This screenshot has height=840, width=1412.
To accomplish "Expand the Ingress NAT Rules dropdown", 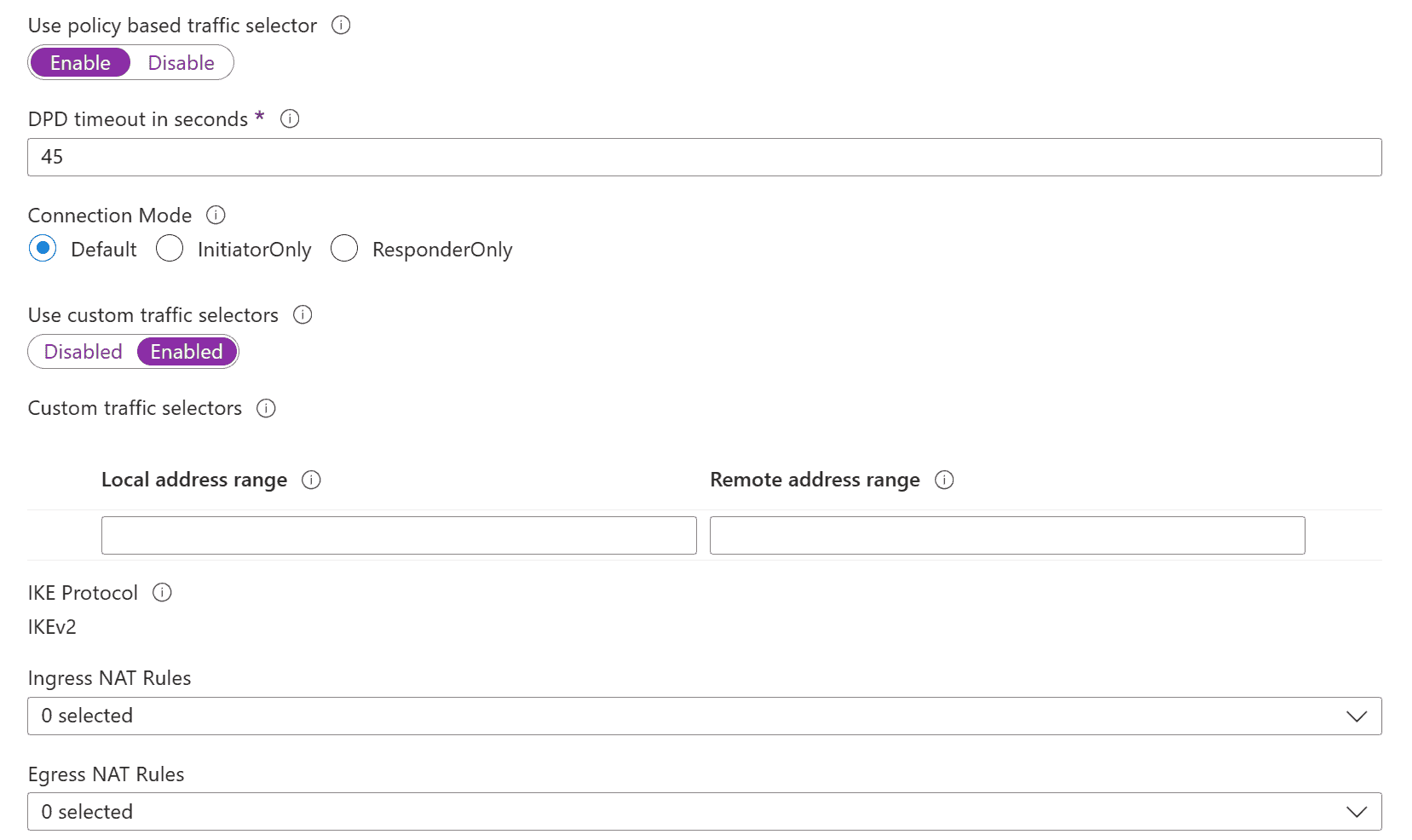I will tap(1356, 716).
